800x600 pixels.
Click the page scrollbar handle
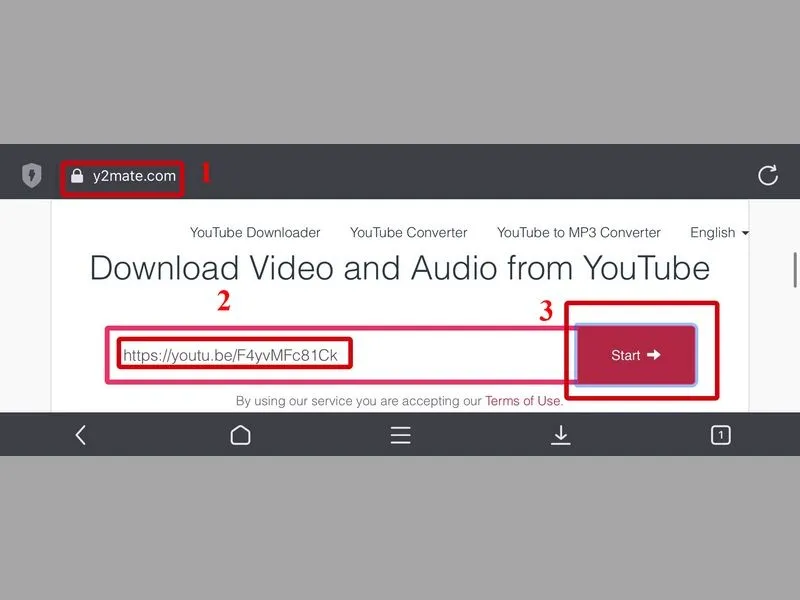[795, 270]
